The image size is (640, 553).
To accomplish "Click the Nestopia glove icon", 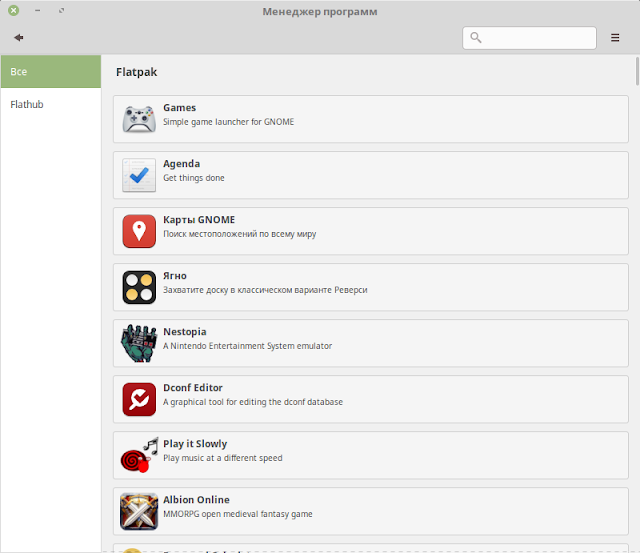I will pos(139,343).
